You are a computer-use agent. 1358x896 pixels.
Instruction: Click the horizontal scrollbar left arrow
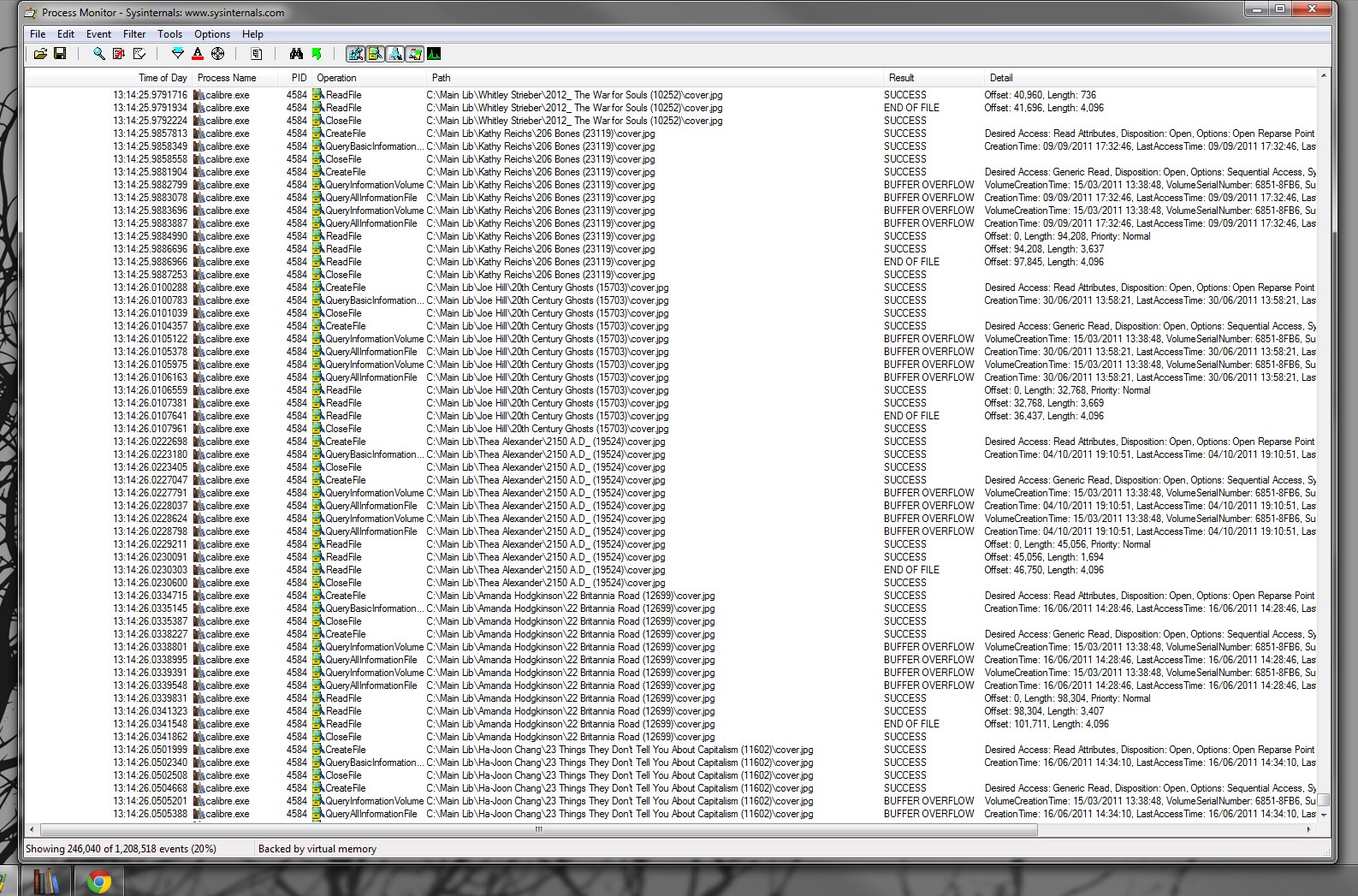point(33,829)
